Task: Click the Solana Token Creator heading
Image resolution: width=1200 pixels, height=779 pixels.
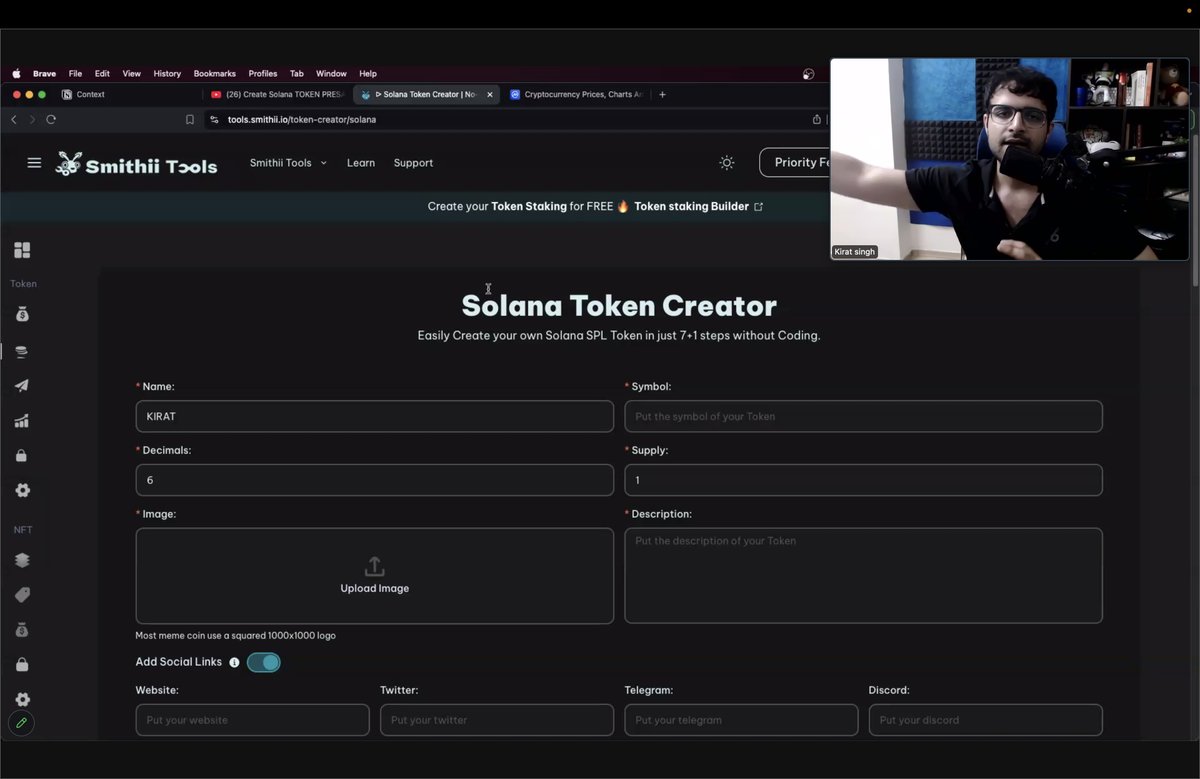Action: point(619,306)
